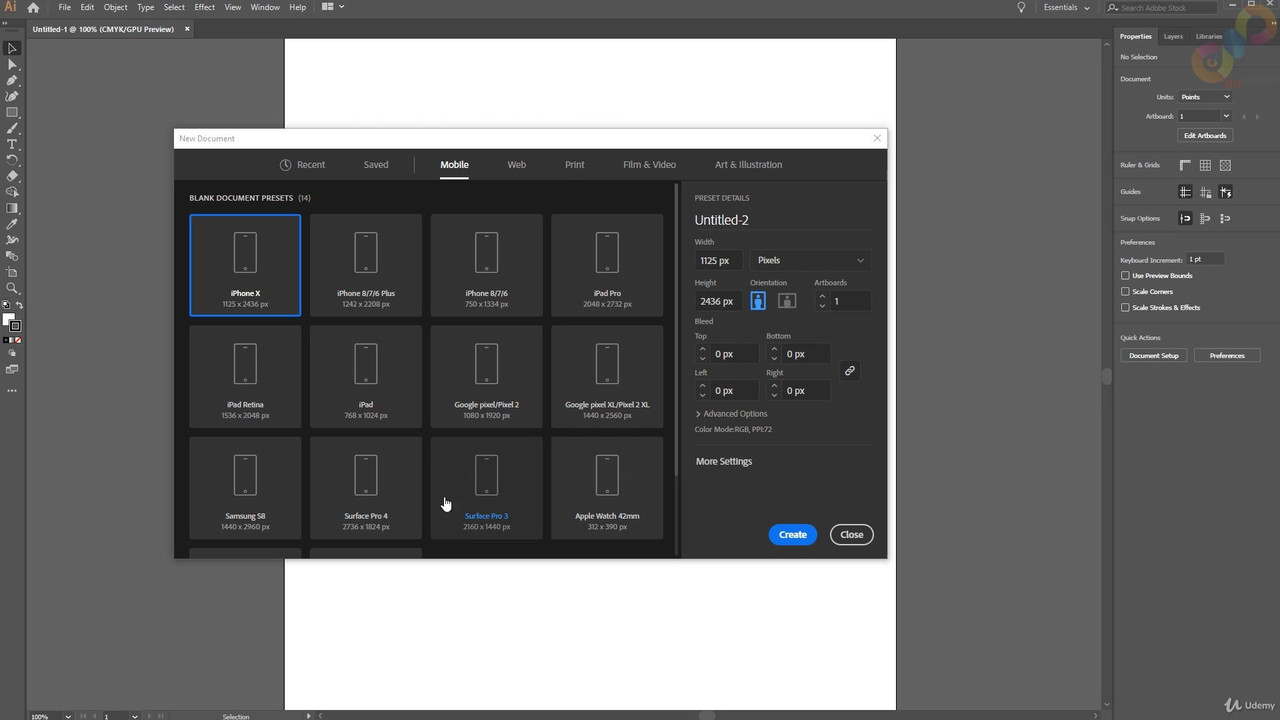Toggle Snap to Point option
The image size is (1280, 720).
1185,218
